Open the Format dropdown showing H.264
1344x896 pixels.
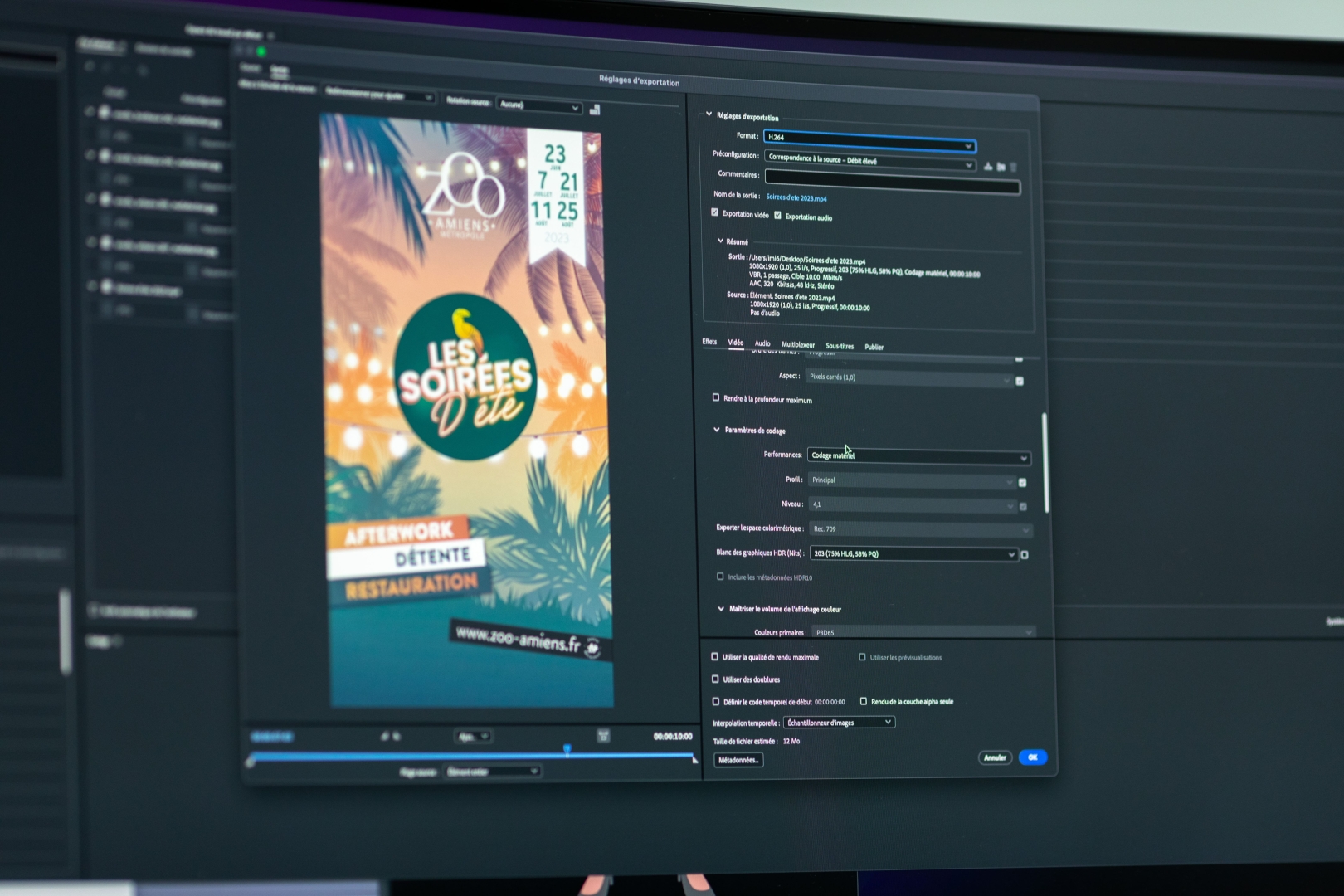[869, 141]
